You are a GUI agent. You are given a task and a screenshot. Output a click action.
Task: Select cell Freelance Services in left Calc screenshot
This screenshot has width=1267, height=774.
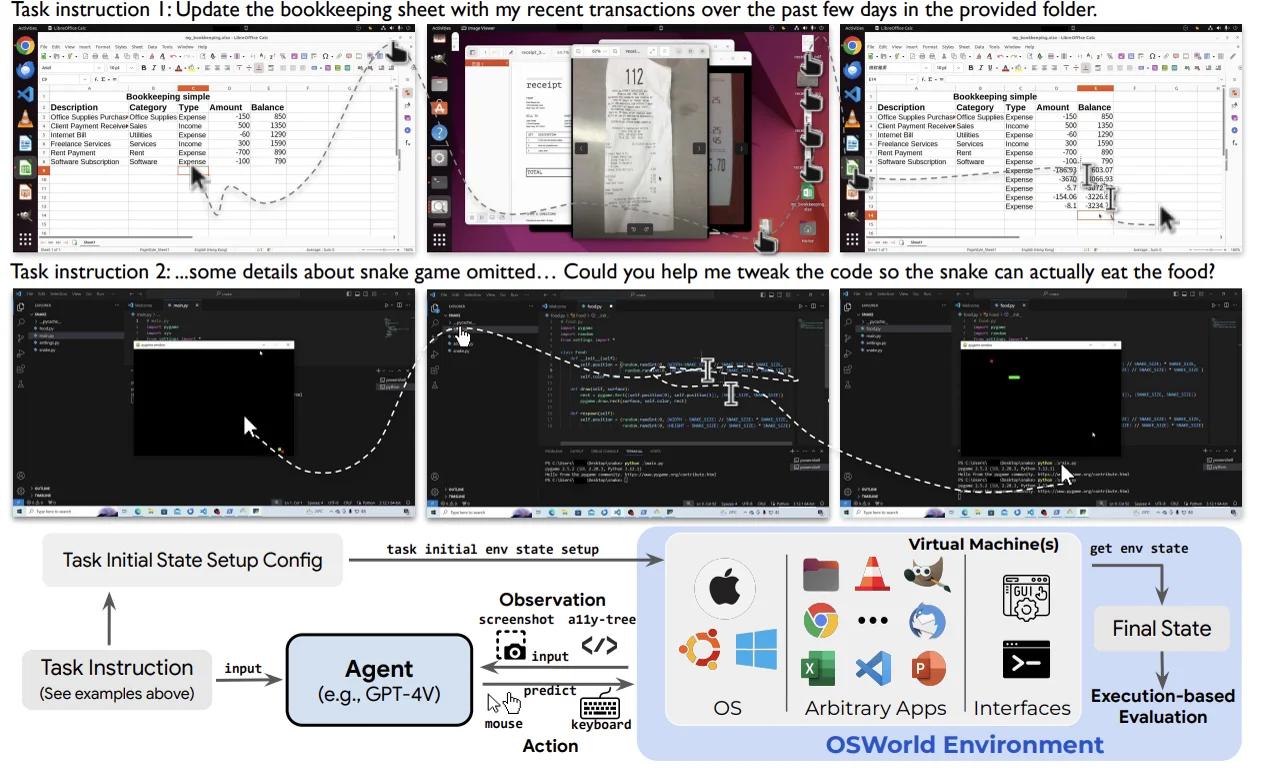pos(89,144)
